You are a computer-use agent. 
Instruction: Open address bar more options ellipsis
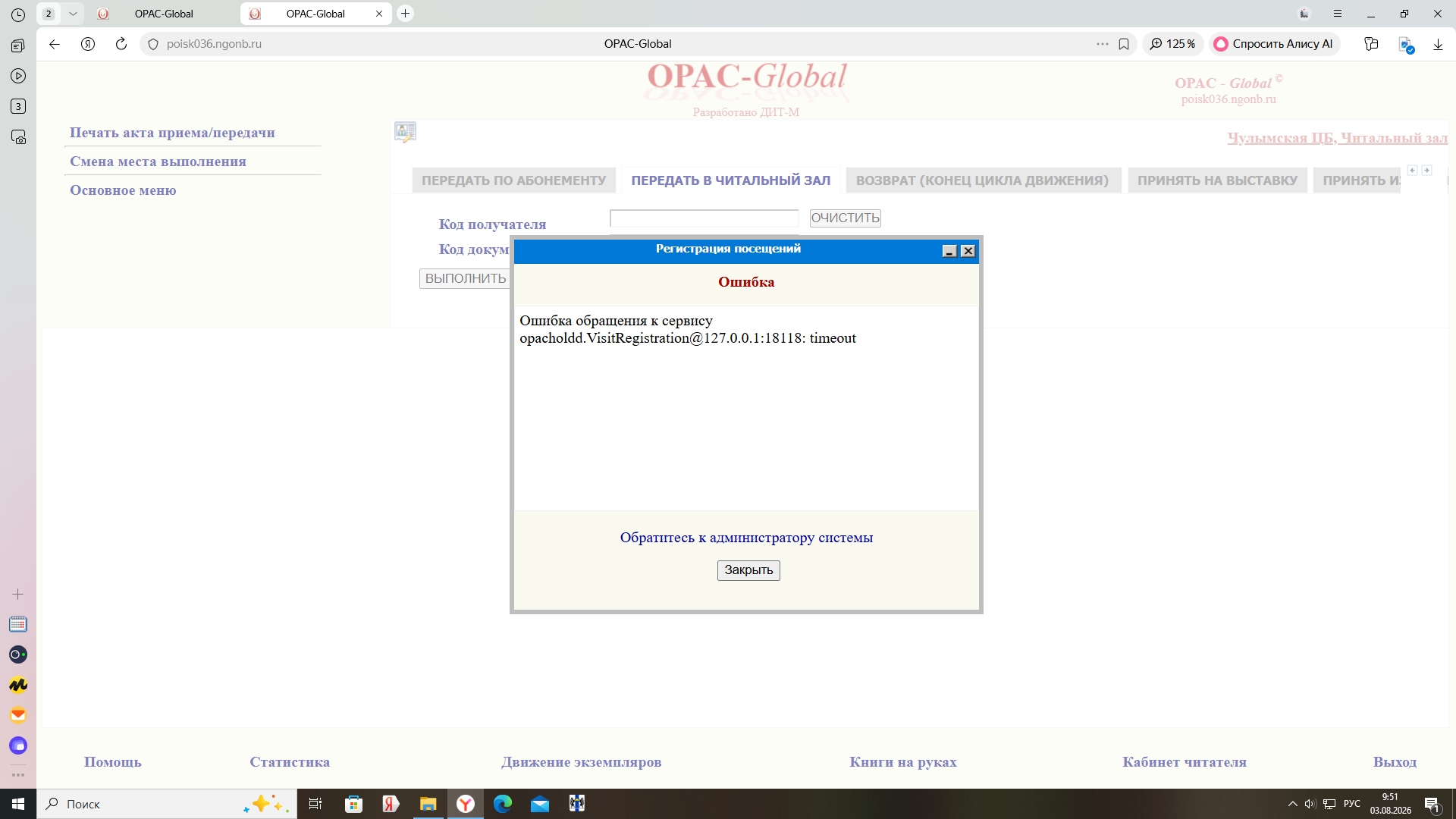[1103, 44]
